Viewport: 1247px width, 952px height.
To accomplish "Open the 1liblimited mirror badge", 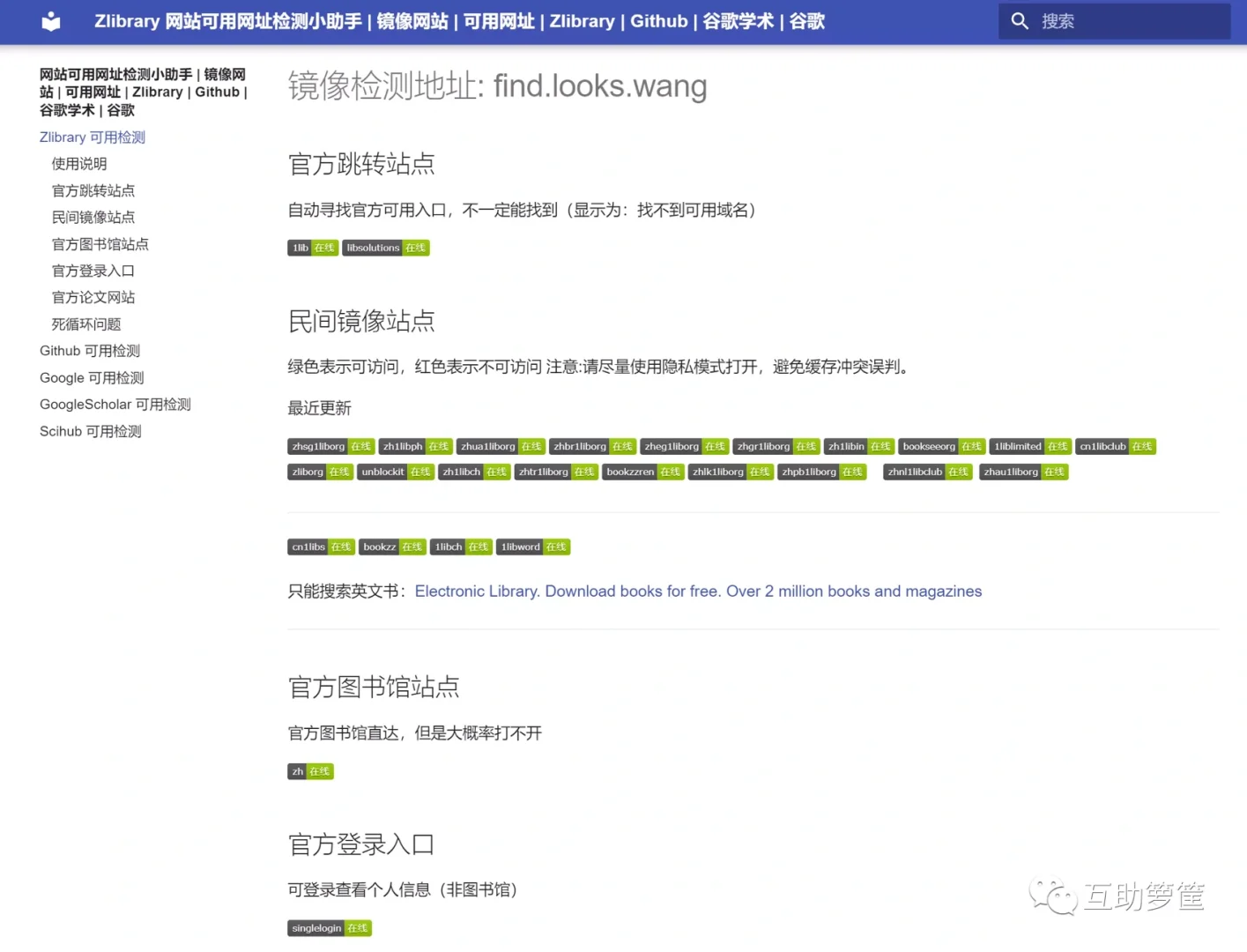I will coord(1030,447).
